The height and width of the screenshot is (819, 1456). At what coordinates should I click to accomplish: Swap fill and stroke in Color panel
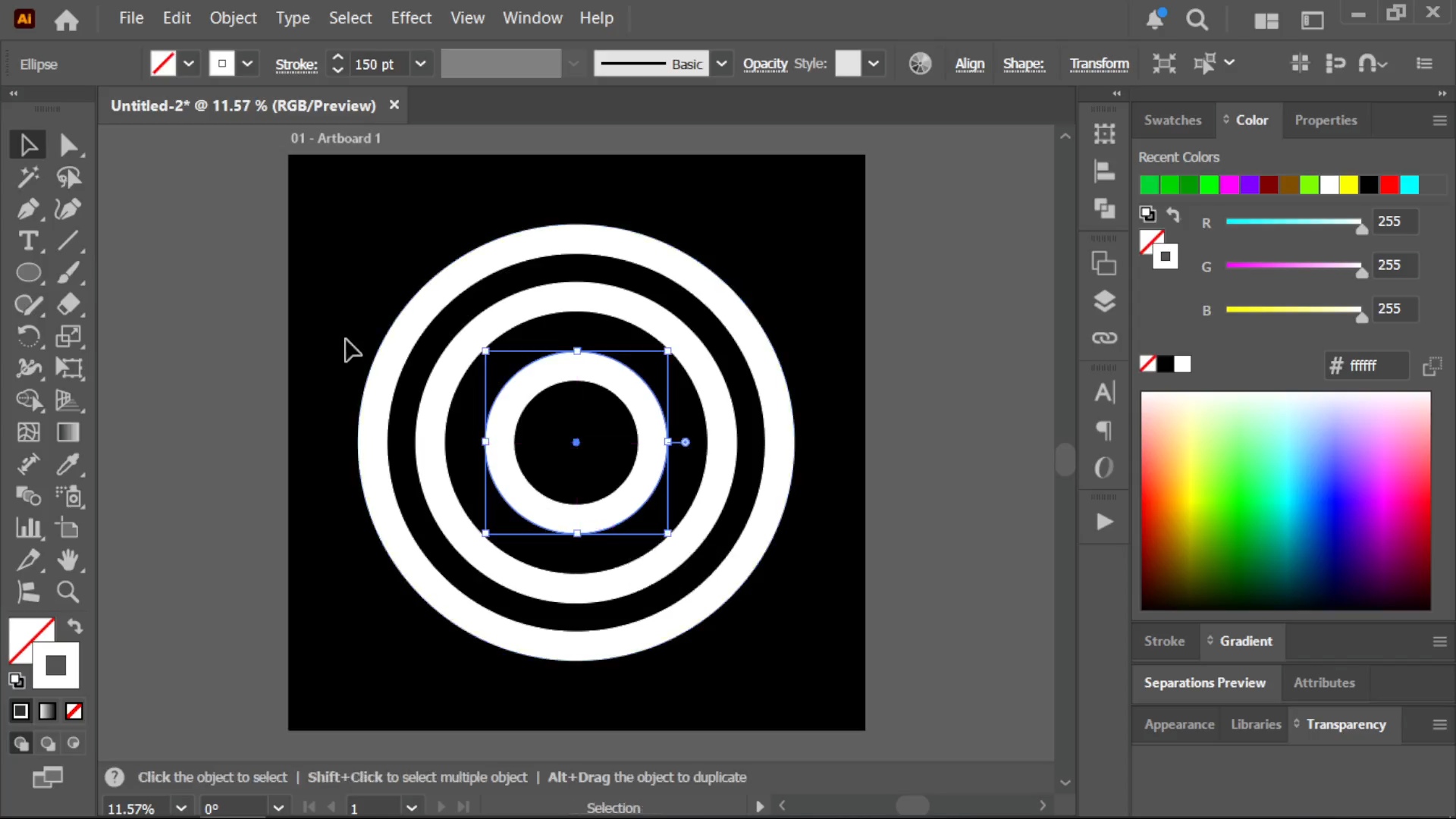click(1173, 215)
